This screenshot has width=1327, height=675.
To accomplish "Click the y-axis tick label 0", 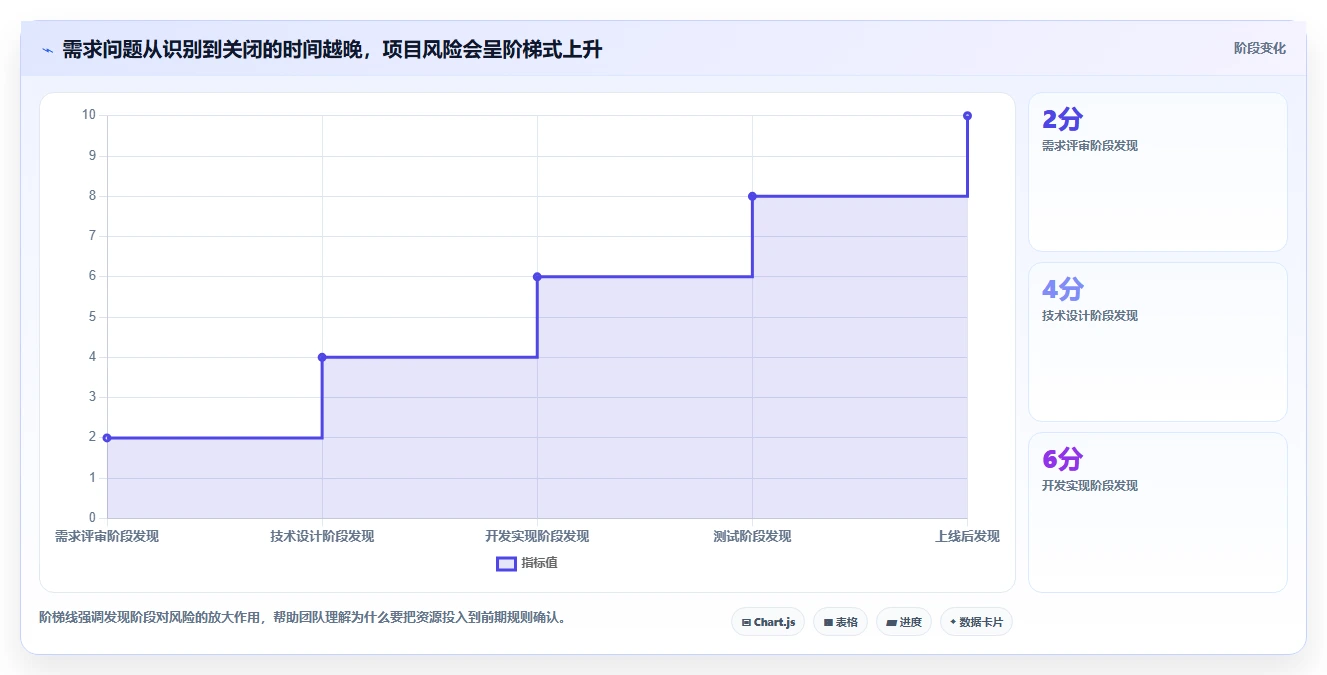I will [92, 518].
